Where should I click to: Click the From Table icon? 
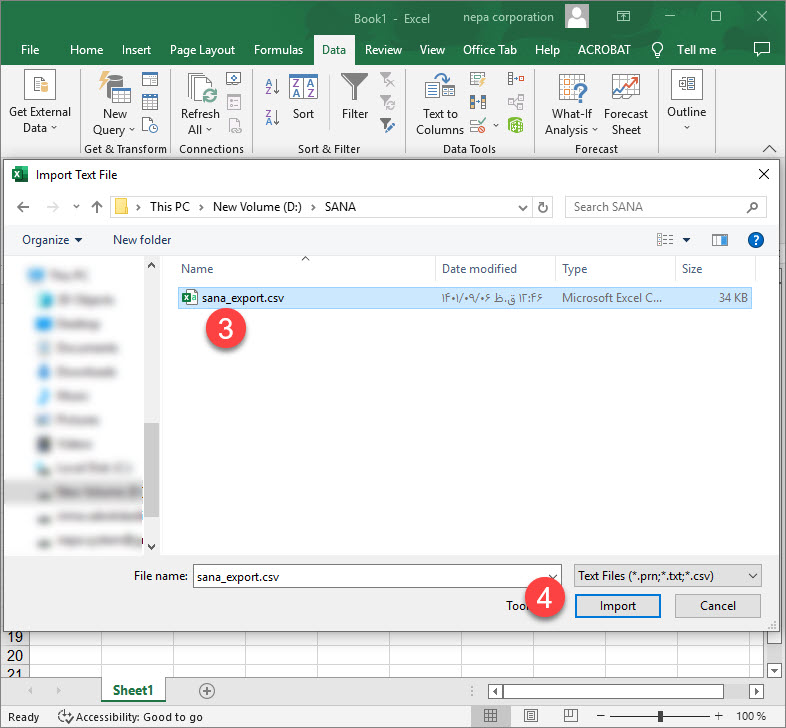pyautogui.click(x=150, y=102)
